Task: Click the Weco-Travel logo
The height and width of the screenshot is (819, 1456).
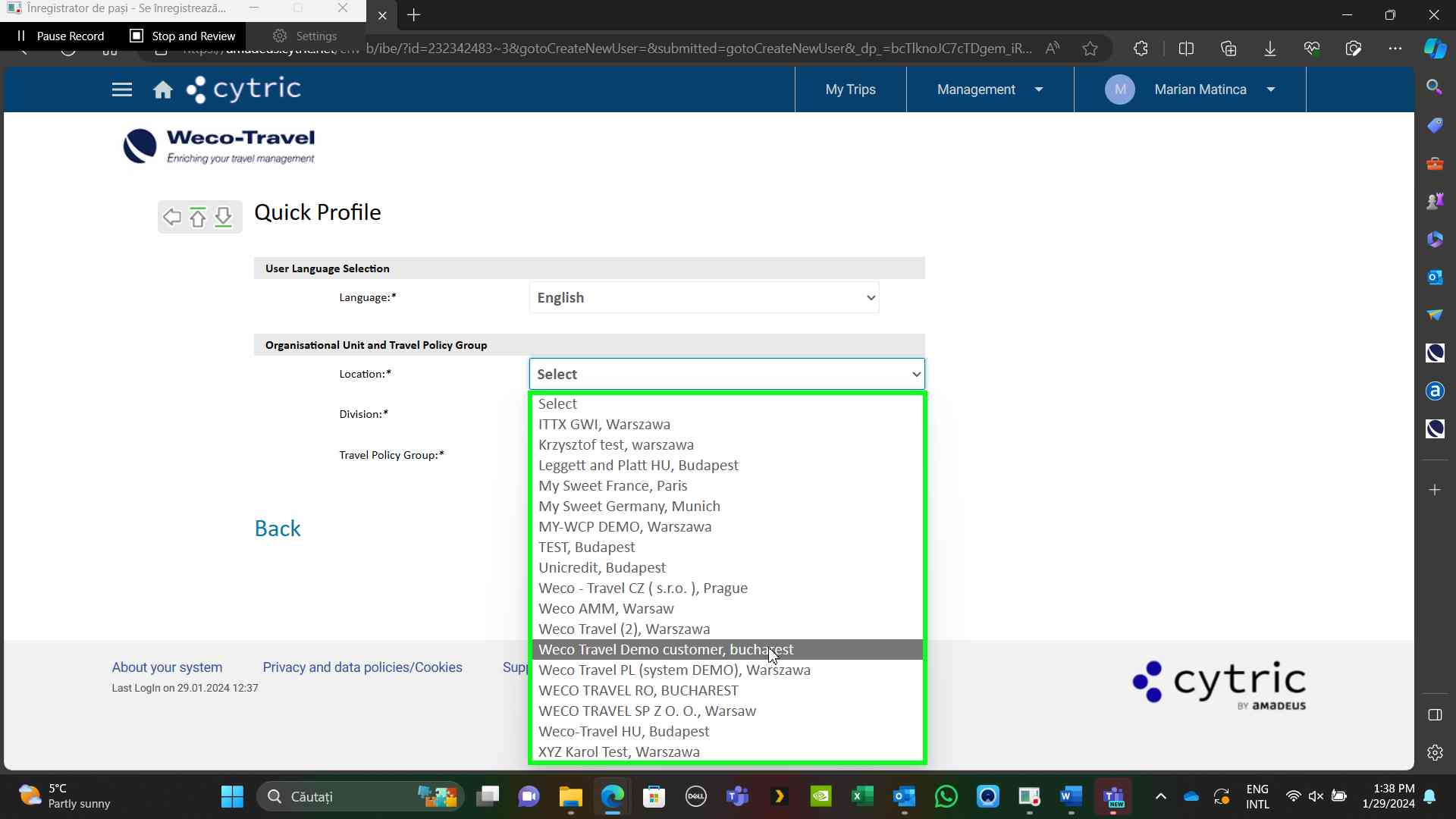Action: (219, 146)
